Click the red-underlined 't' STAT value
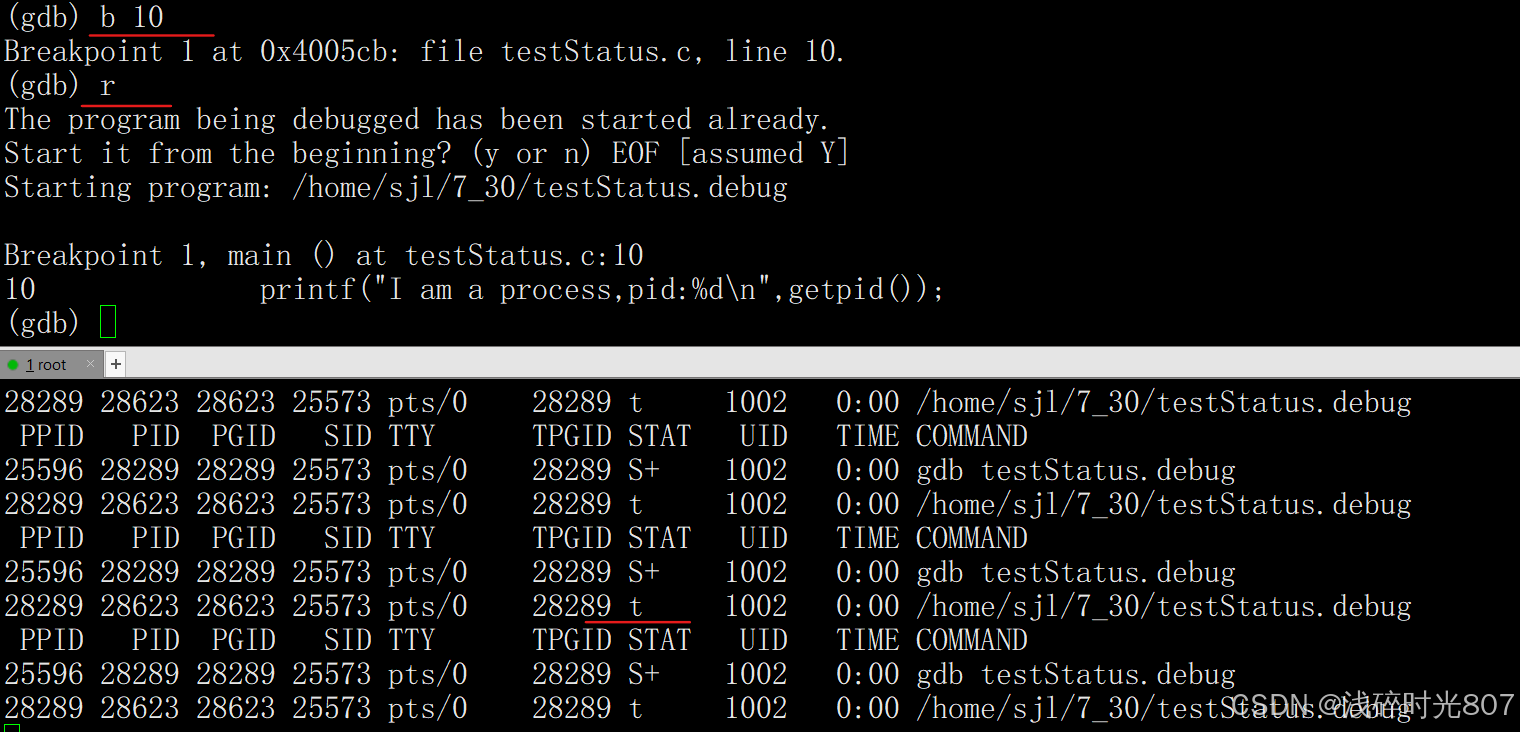Image resolution: width=1520 pixels, height=732 pixels. tap(636, 606)
